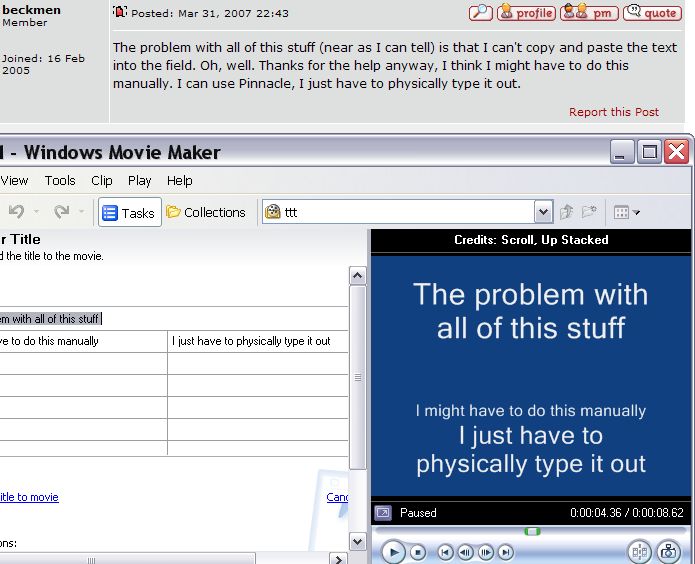The height and width of the screenshot is (564, 695).
Task: Click the collection dropdown arrow
Action: (543, 212)
